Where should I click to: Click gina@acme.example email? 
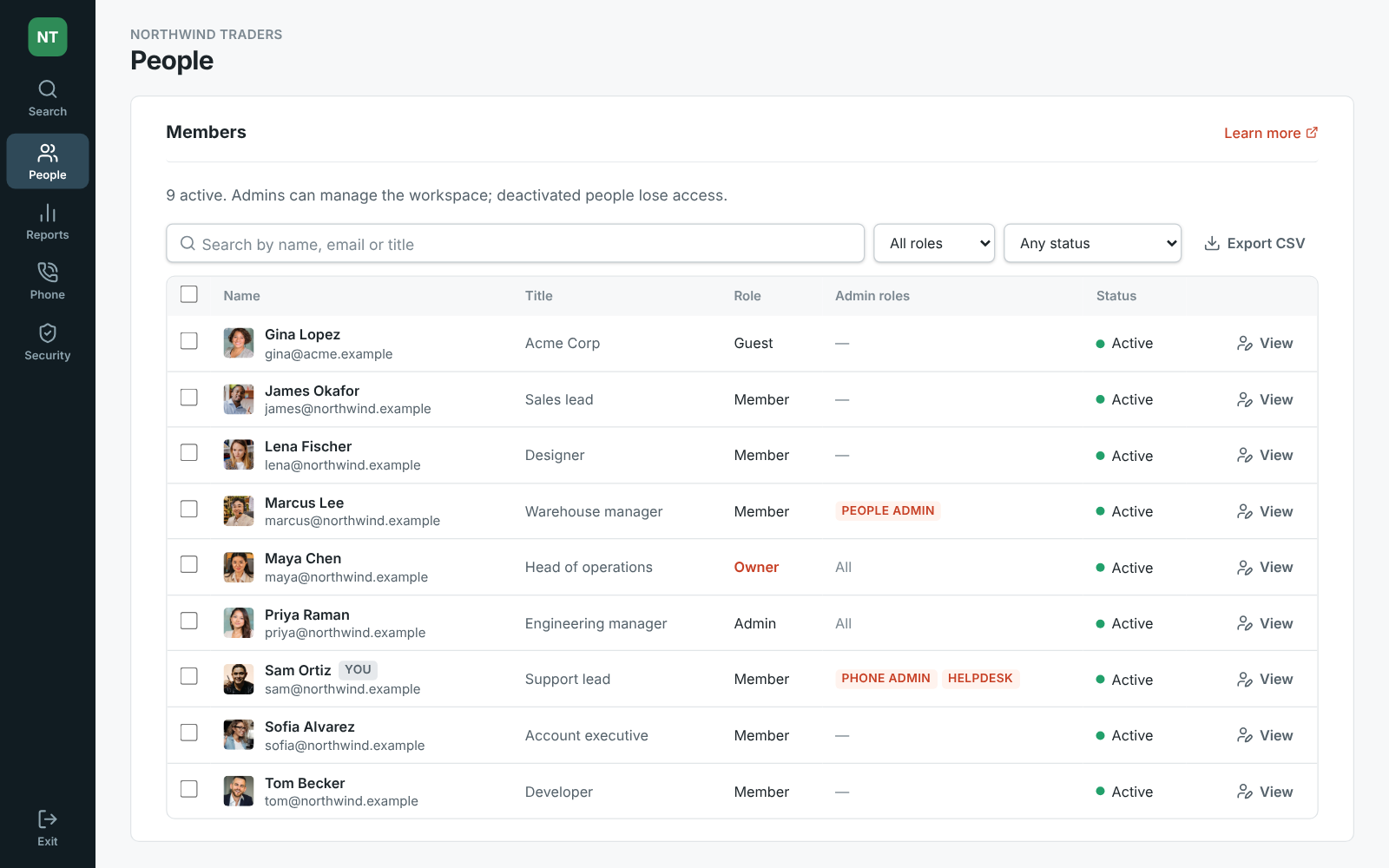(x=328, y=354)
